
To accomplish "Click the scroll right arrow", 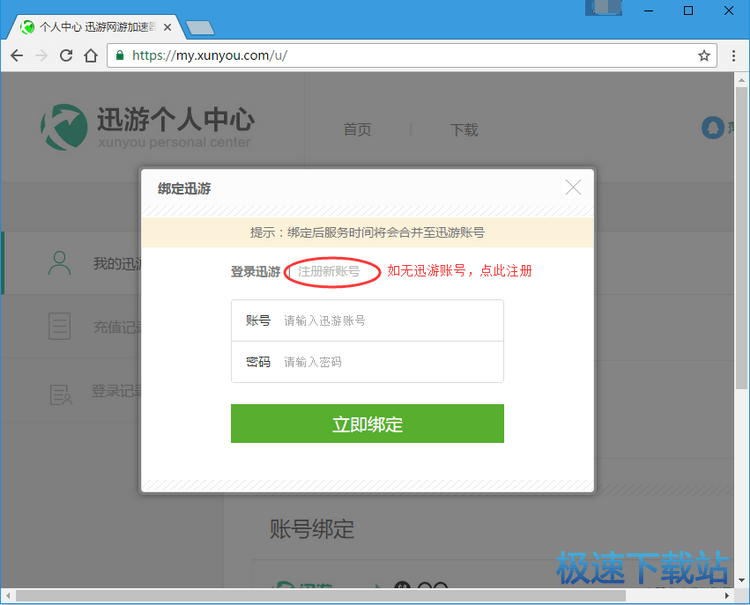I will [x=727, y=596].
